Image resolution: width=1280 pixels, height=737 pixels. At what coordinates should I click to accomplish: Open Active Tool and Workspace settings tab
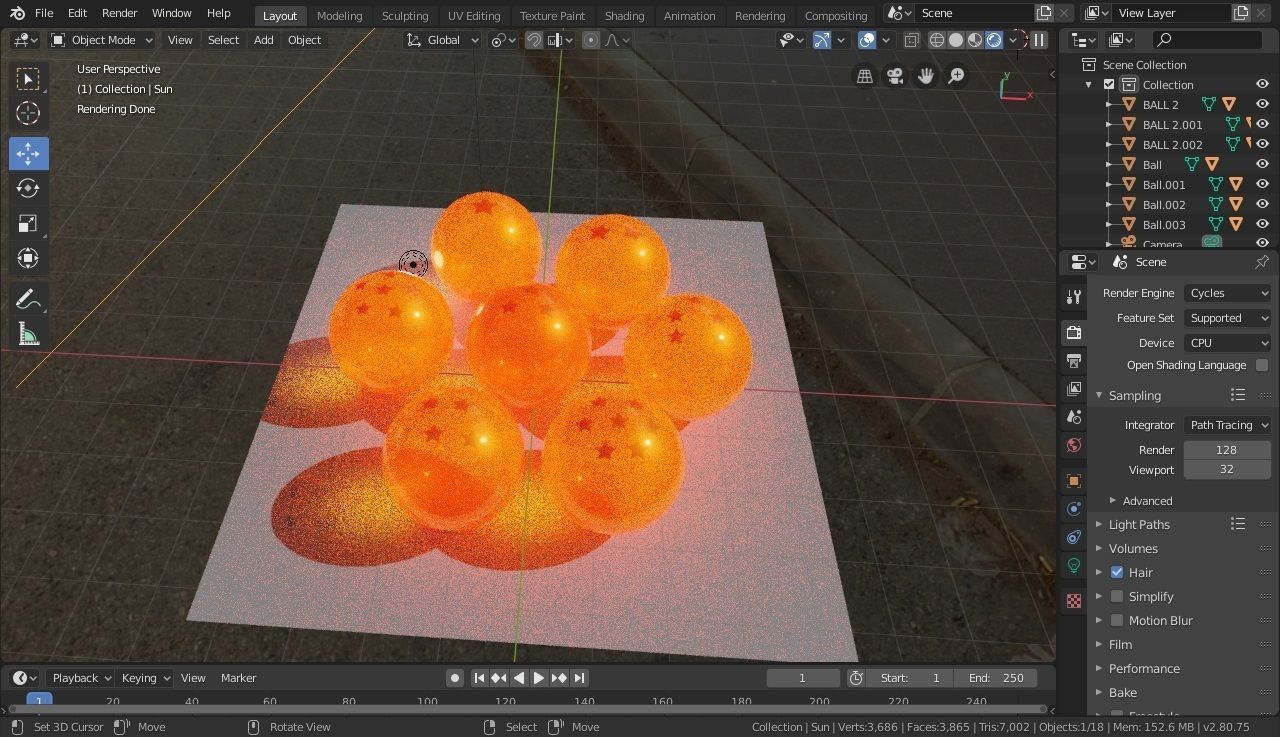click(1074, 297)
